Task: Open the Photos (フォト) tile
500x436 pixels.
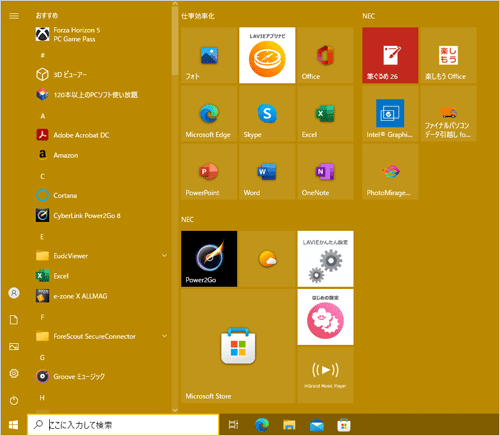Action: (x=209, y=55)
